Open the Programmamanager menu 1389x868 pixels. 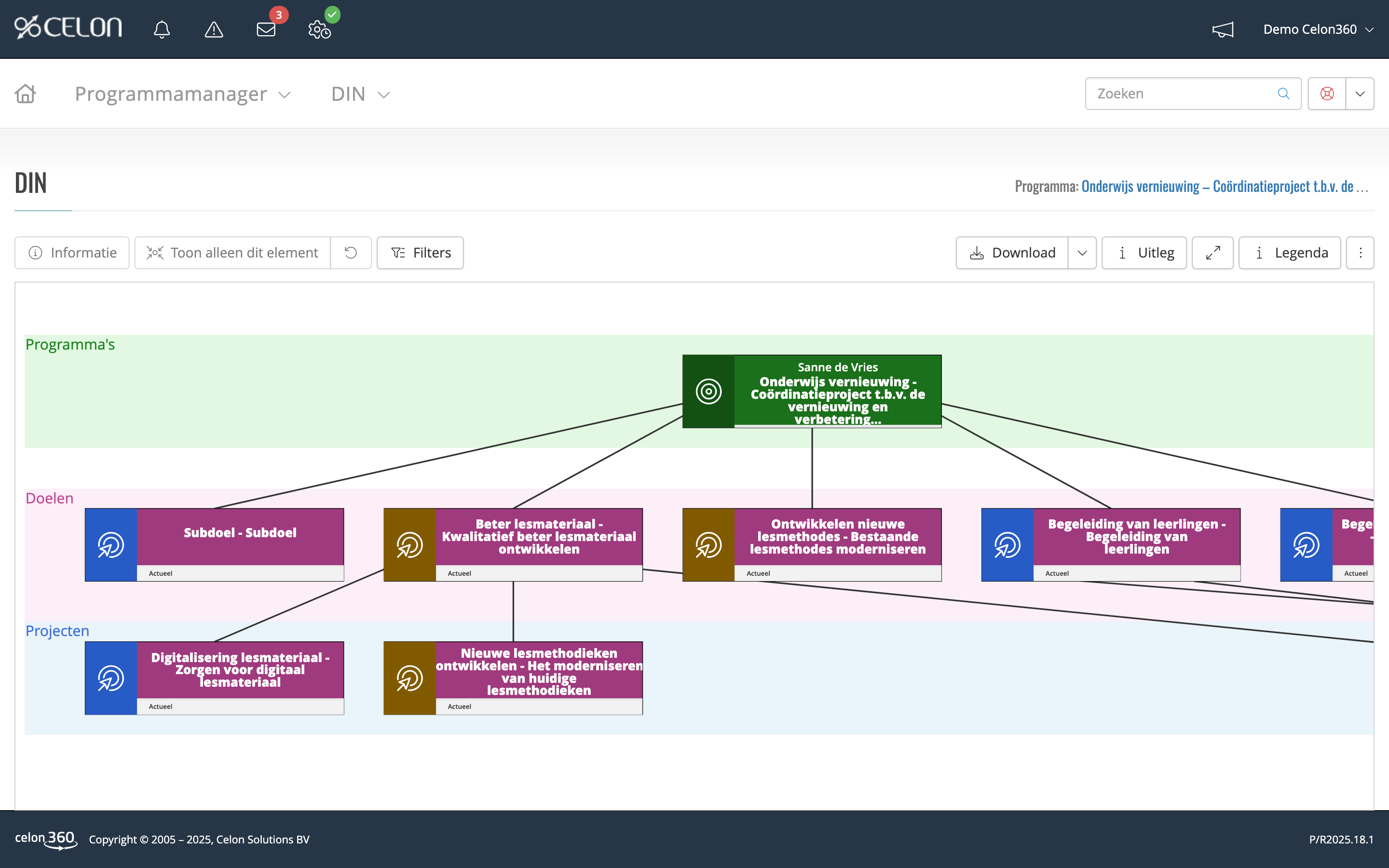[182, 94]
